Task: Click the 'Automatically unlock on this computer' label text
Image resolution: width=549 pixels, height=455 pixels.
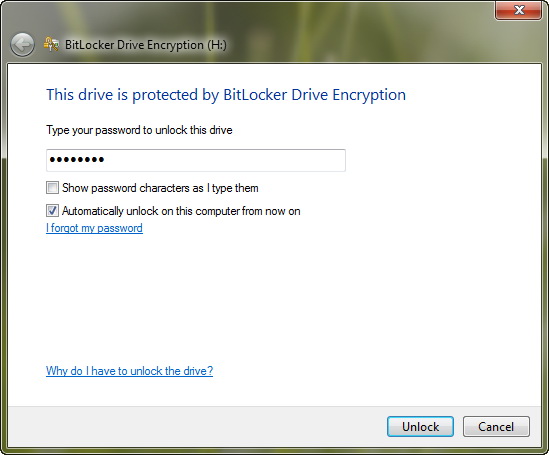Action: (x=181, y=211)
